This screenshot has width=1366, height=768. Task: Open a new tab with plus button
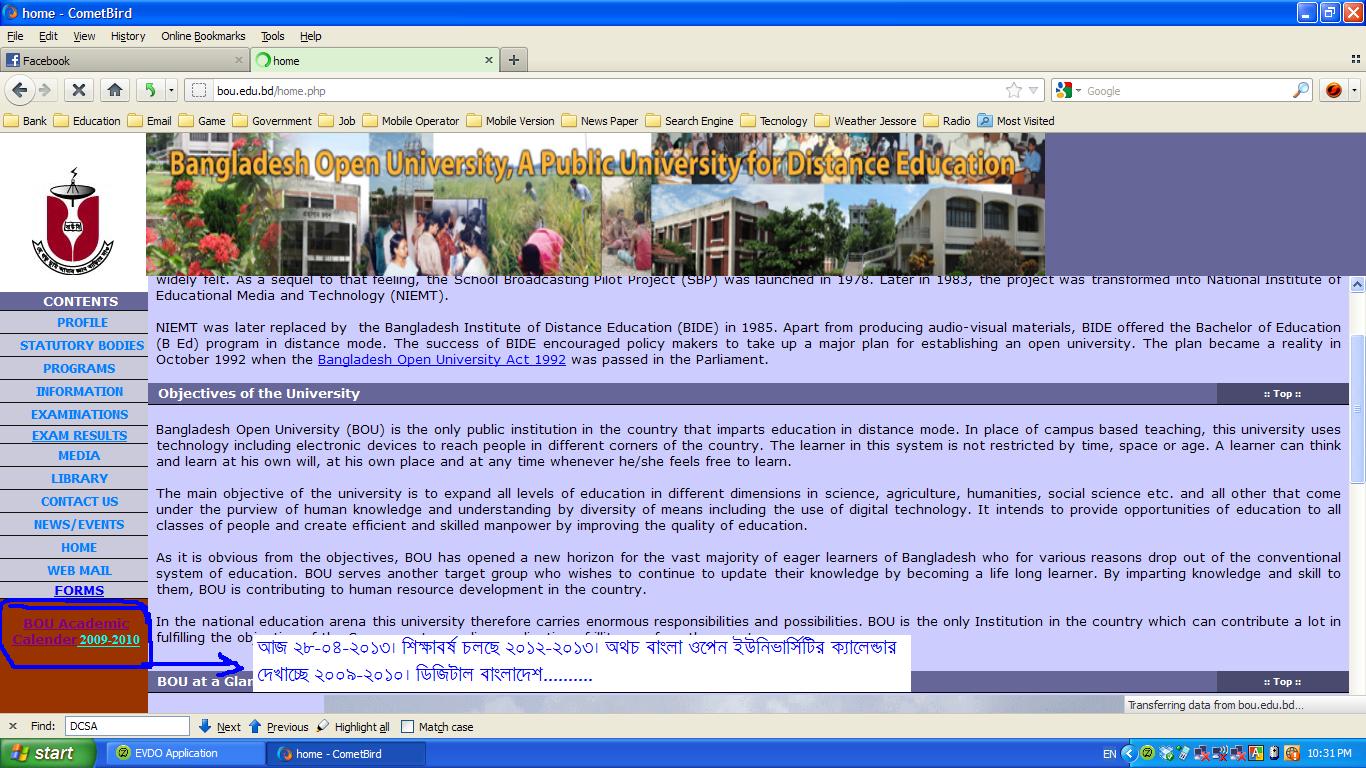(513, 60)
